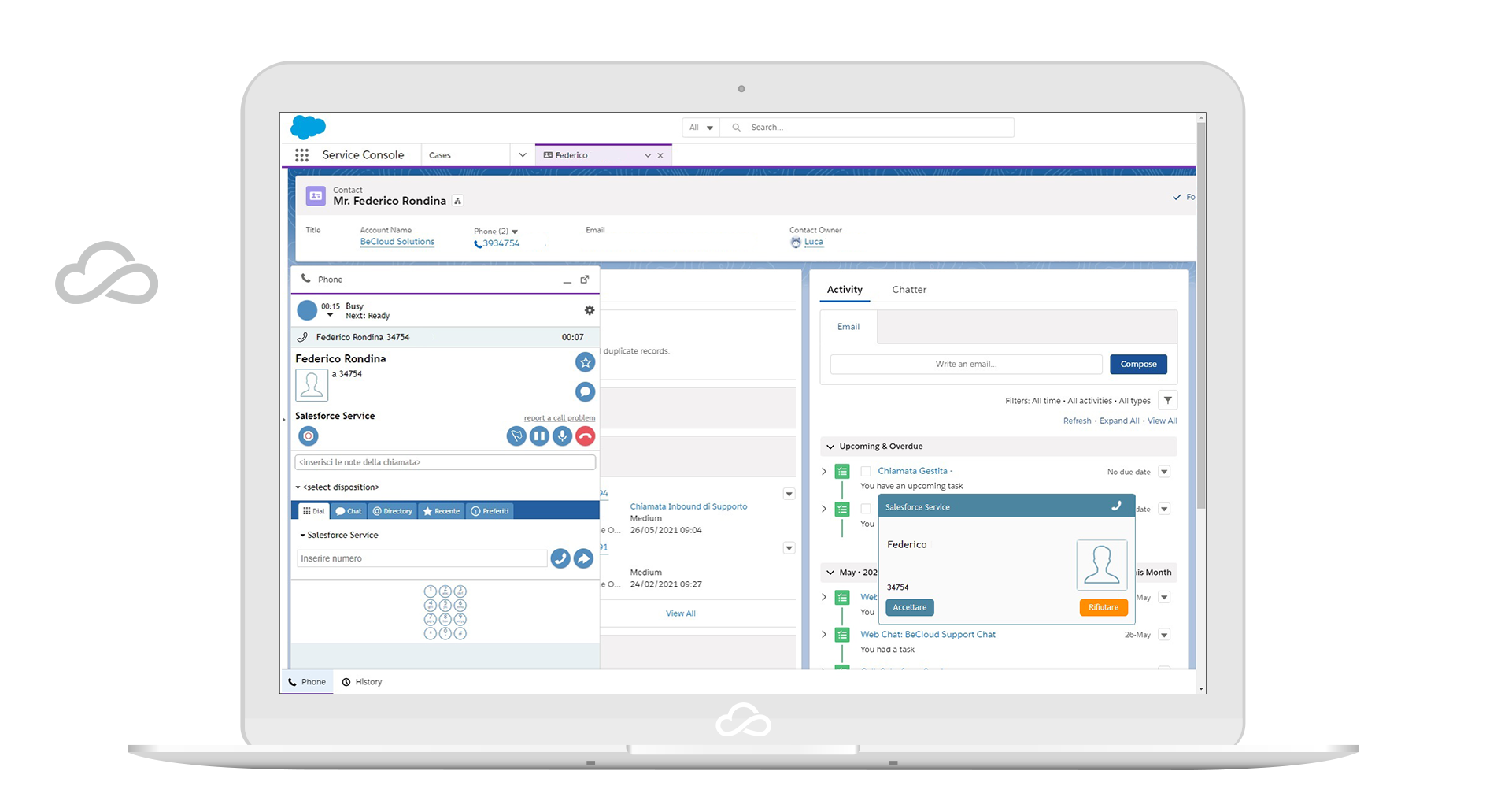Transfer call with the arrow icon
Image resolution: width=1512 pixels, height=808 pixels.
point(583,558)
